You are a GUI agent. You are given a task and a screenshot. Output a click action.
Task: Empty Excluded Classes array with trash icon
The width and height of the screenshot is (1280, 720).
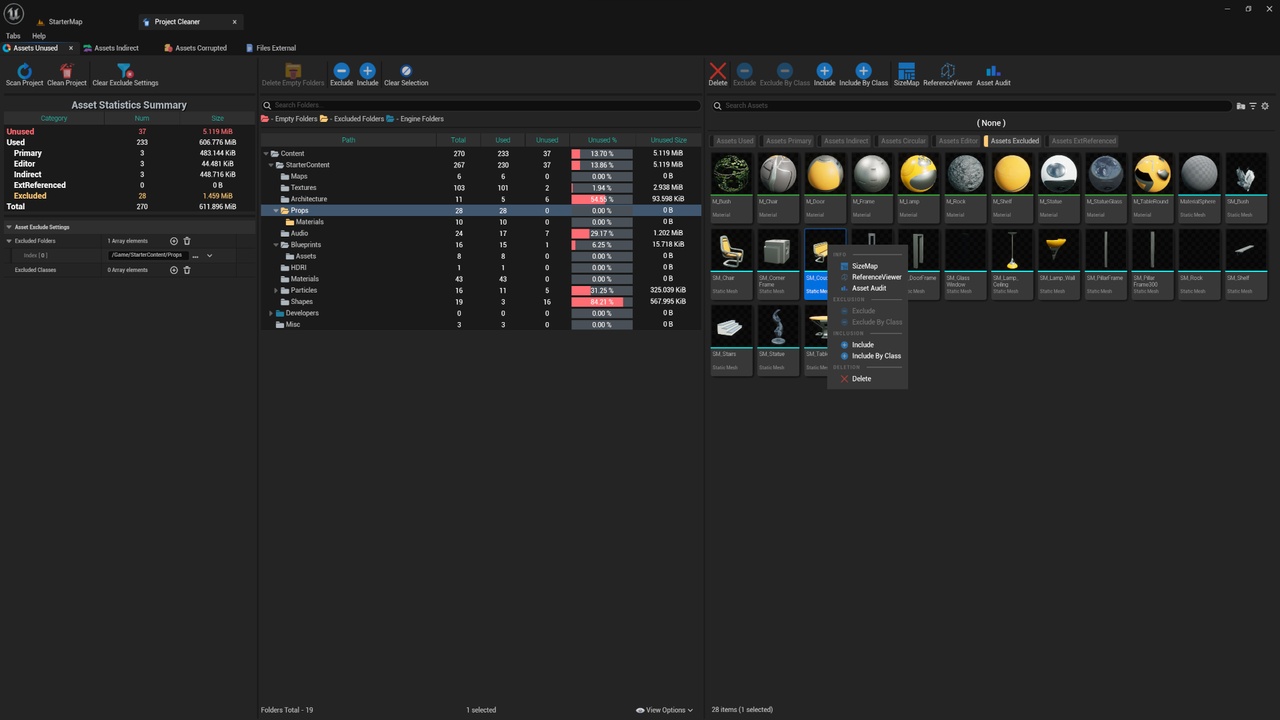(187, 270)
